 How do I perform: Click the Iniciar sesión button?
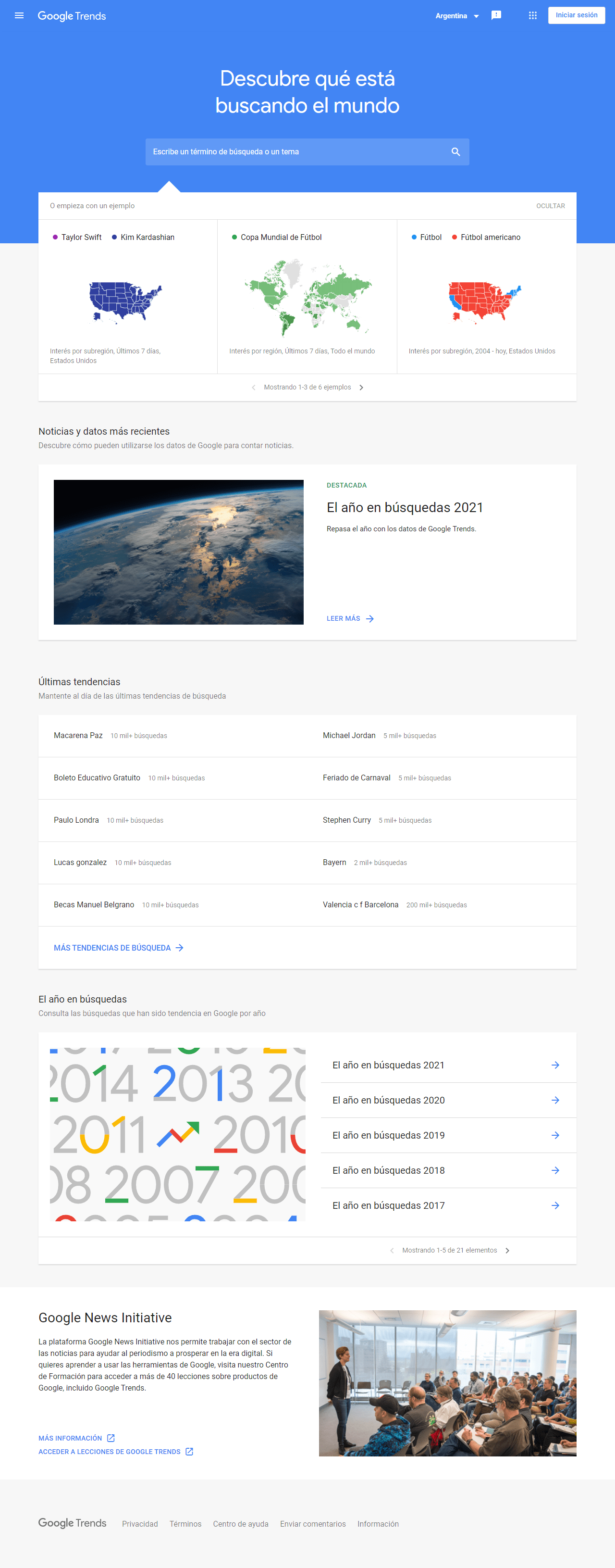pyautogui.click(x=576, y=15)
